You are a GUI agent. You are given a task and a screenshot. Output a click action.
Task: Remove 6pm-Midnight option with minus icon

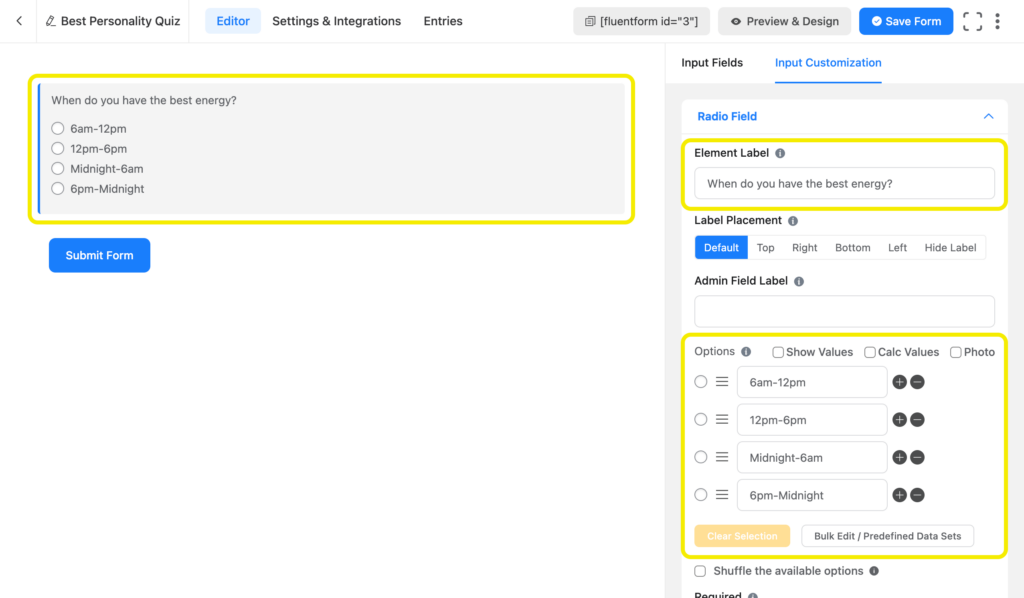pos(917,496)
